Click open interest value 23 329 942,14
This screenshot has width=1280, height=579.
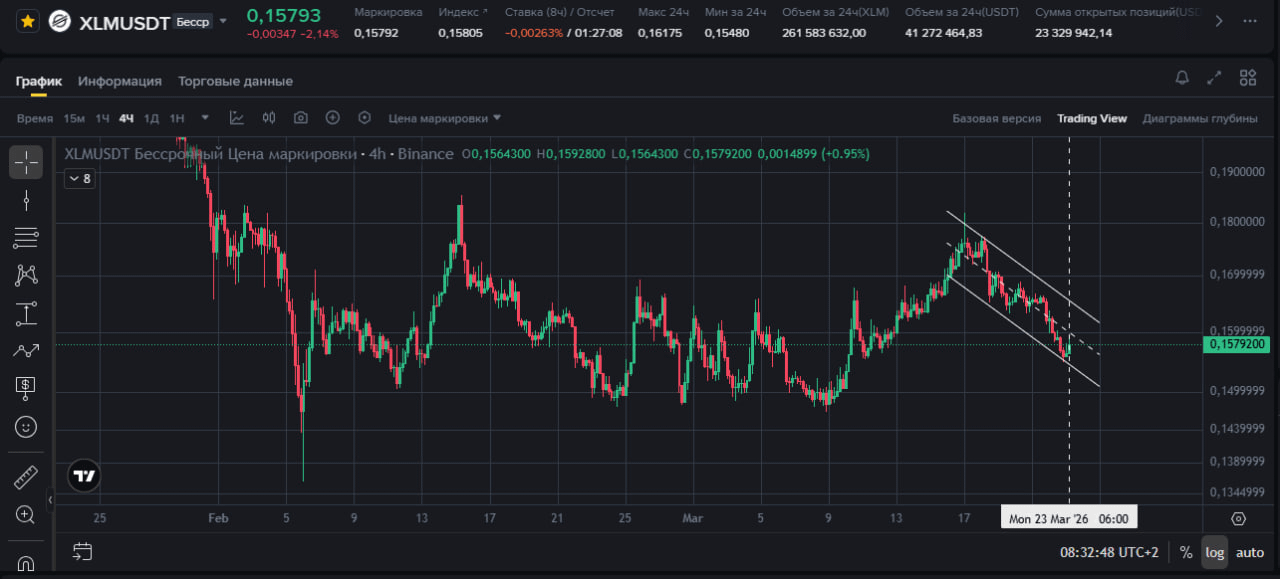click(1073, 33)
